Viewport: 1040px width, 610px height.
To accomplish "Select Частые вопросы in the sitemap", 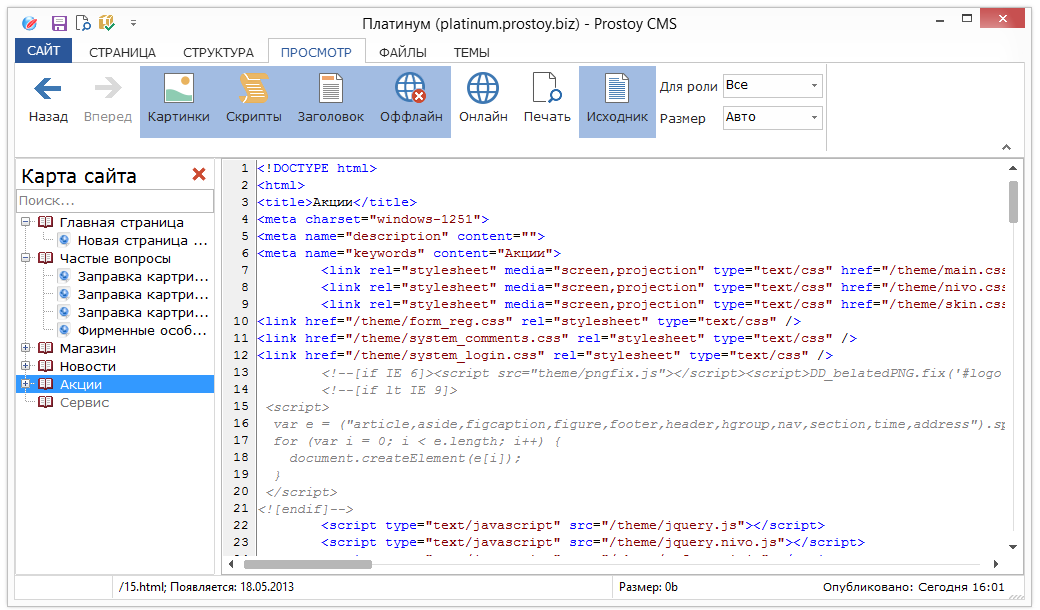I will click(115, 259).
